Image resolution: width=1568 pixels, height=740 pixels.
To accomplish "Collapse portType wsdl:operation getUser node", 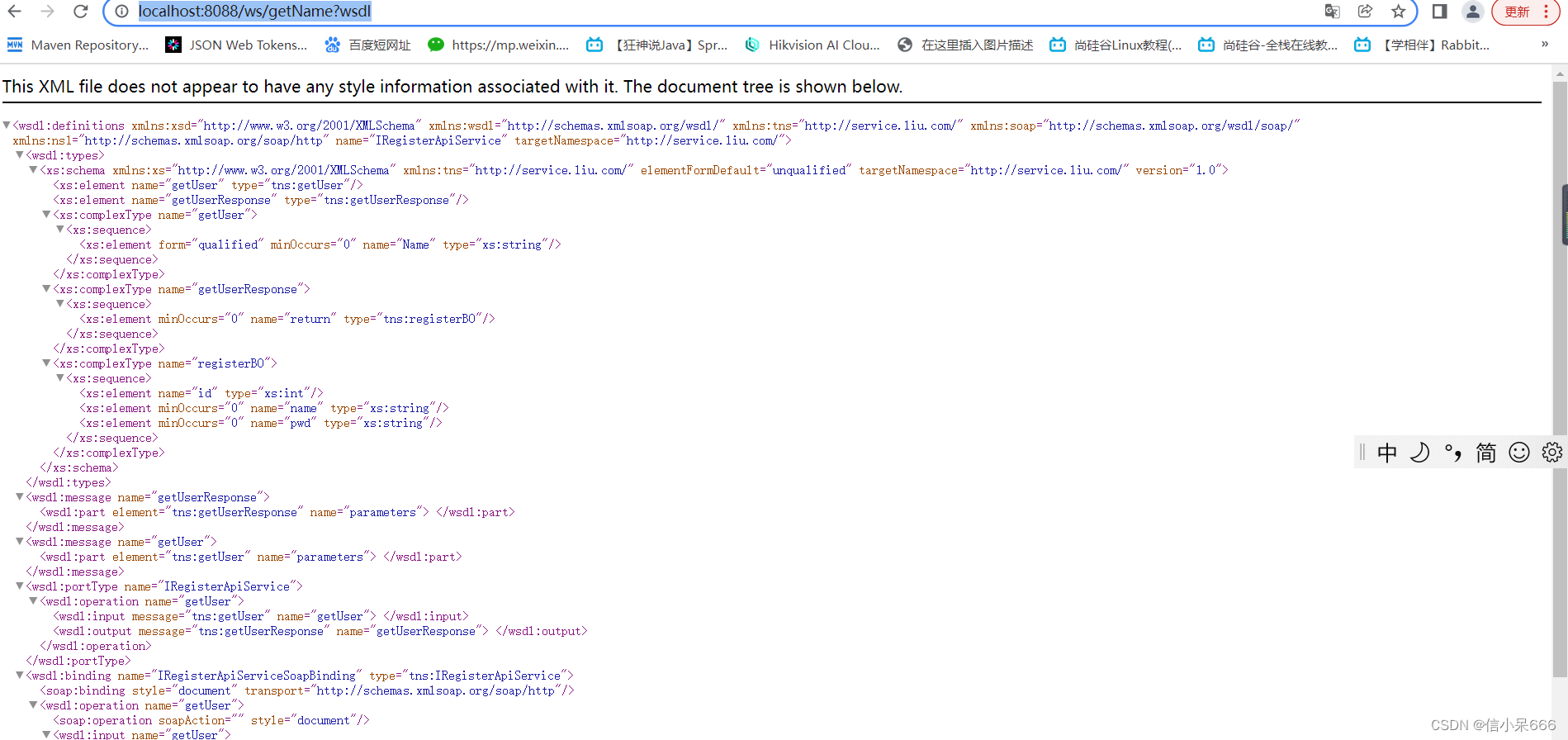I will point(33,601).
